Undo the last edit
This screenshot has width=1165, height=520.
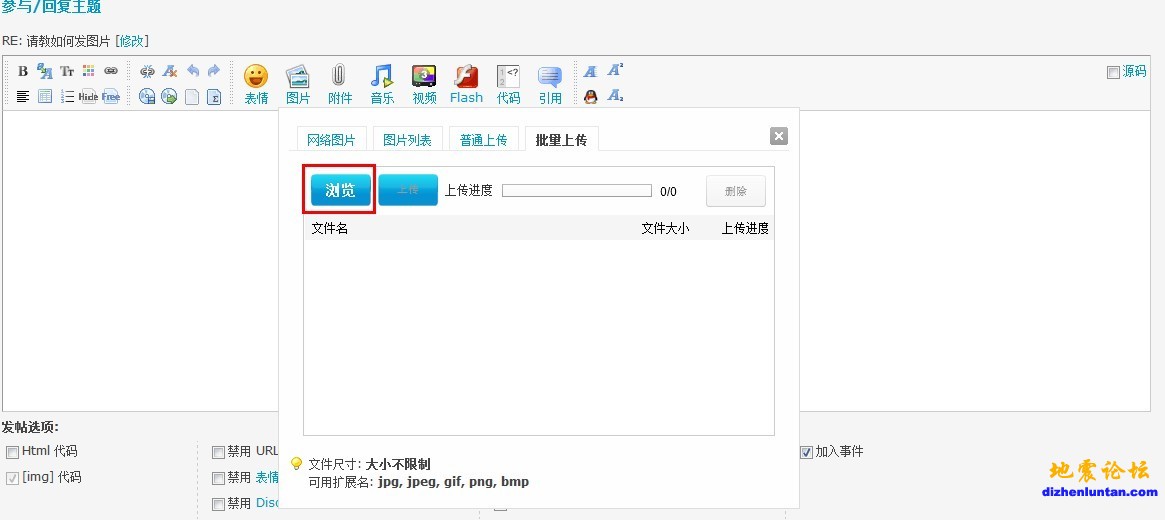pos(192,71)
